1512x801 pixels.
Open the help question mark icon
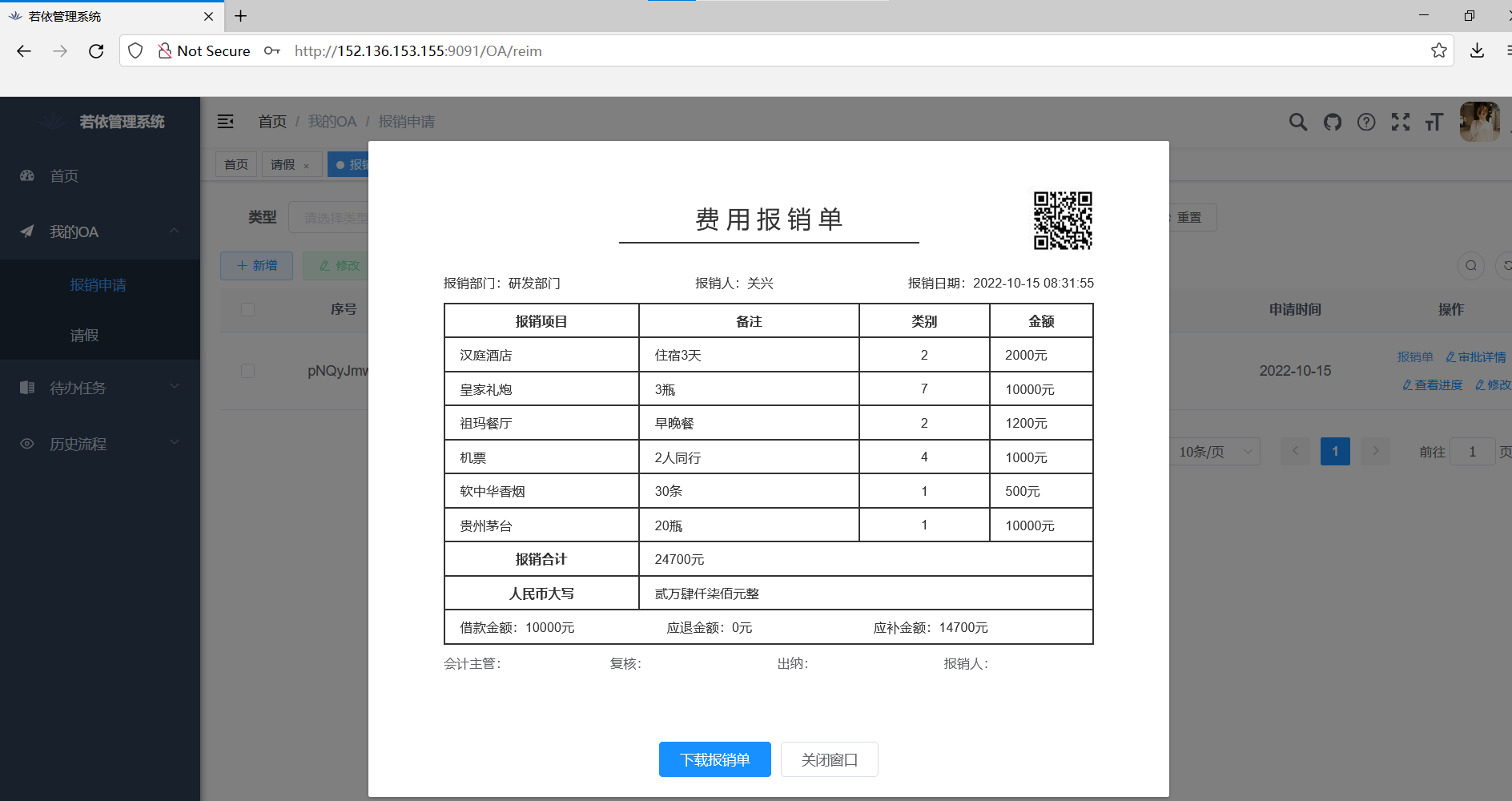(1366, 122)
